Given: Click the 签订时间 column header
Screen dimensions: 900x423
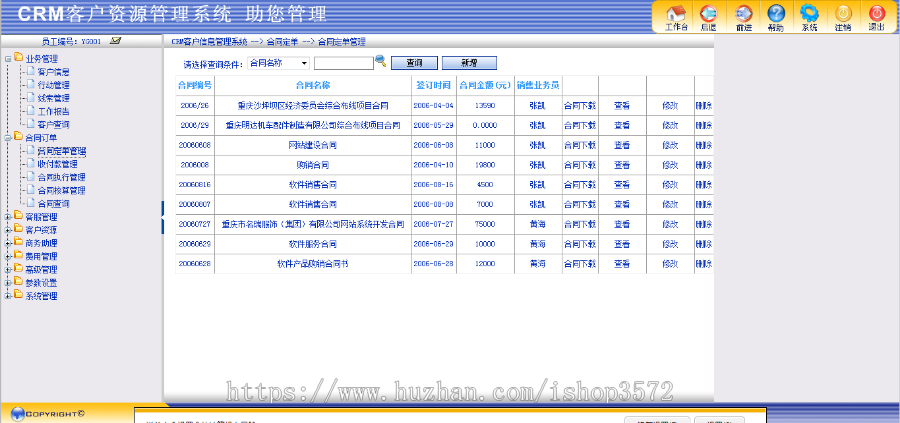Looking at the screenshot, I should (433, 85).
